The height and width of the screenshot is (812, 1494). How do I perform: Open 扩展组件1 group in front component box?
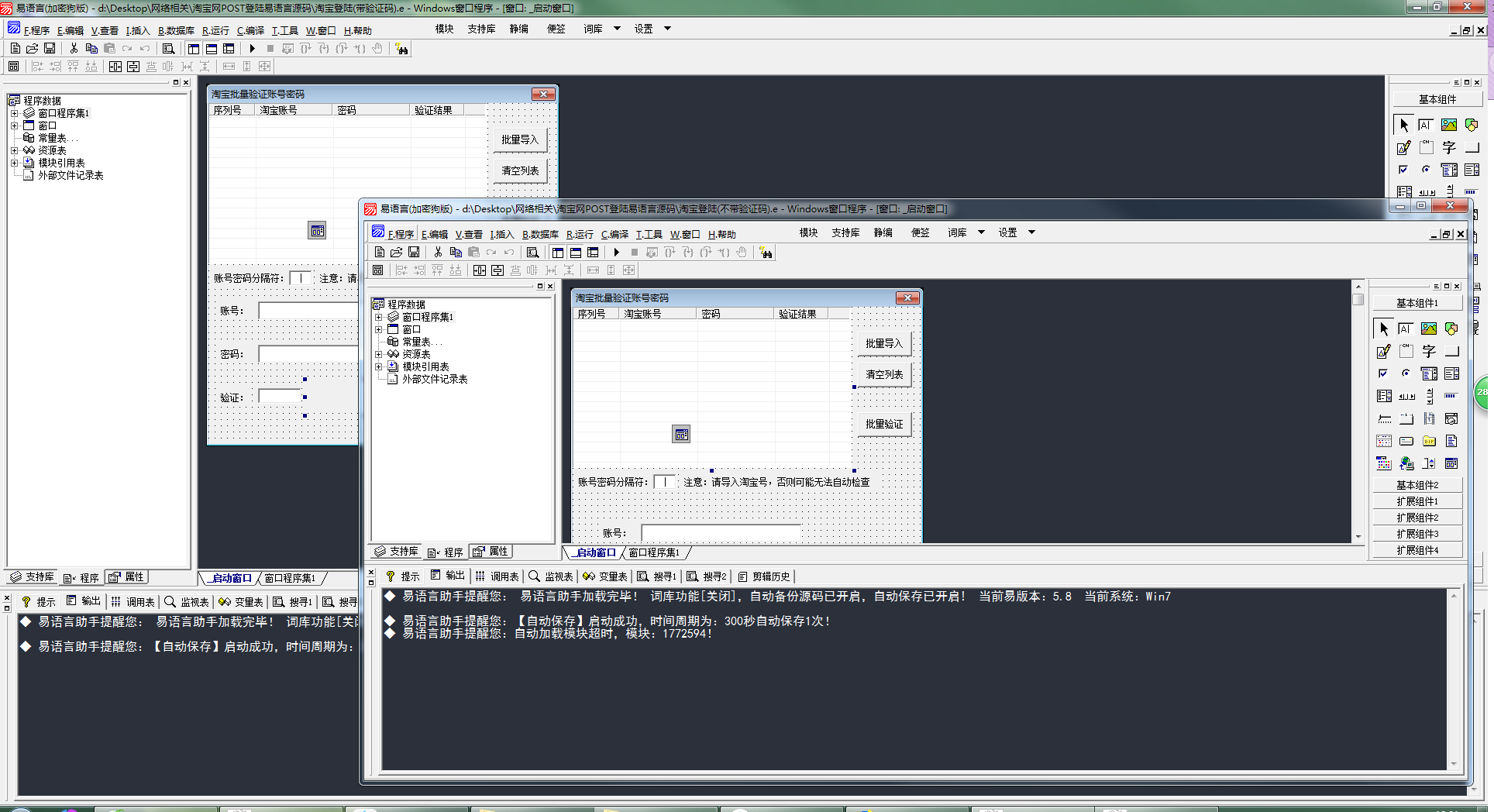[1417, 501]
